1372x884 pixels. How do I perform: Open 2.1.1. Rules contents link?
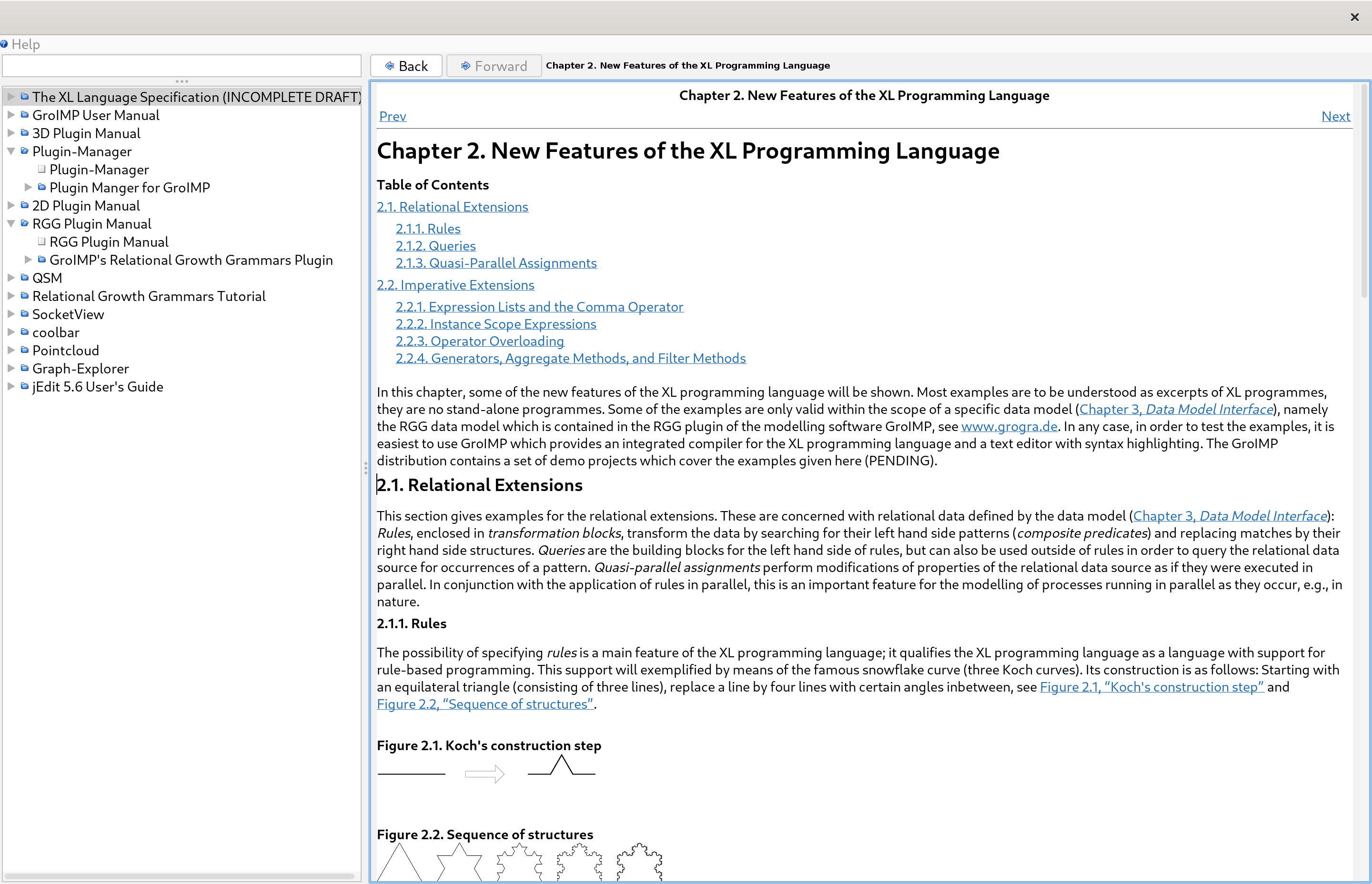point(428,229)
